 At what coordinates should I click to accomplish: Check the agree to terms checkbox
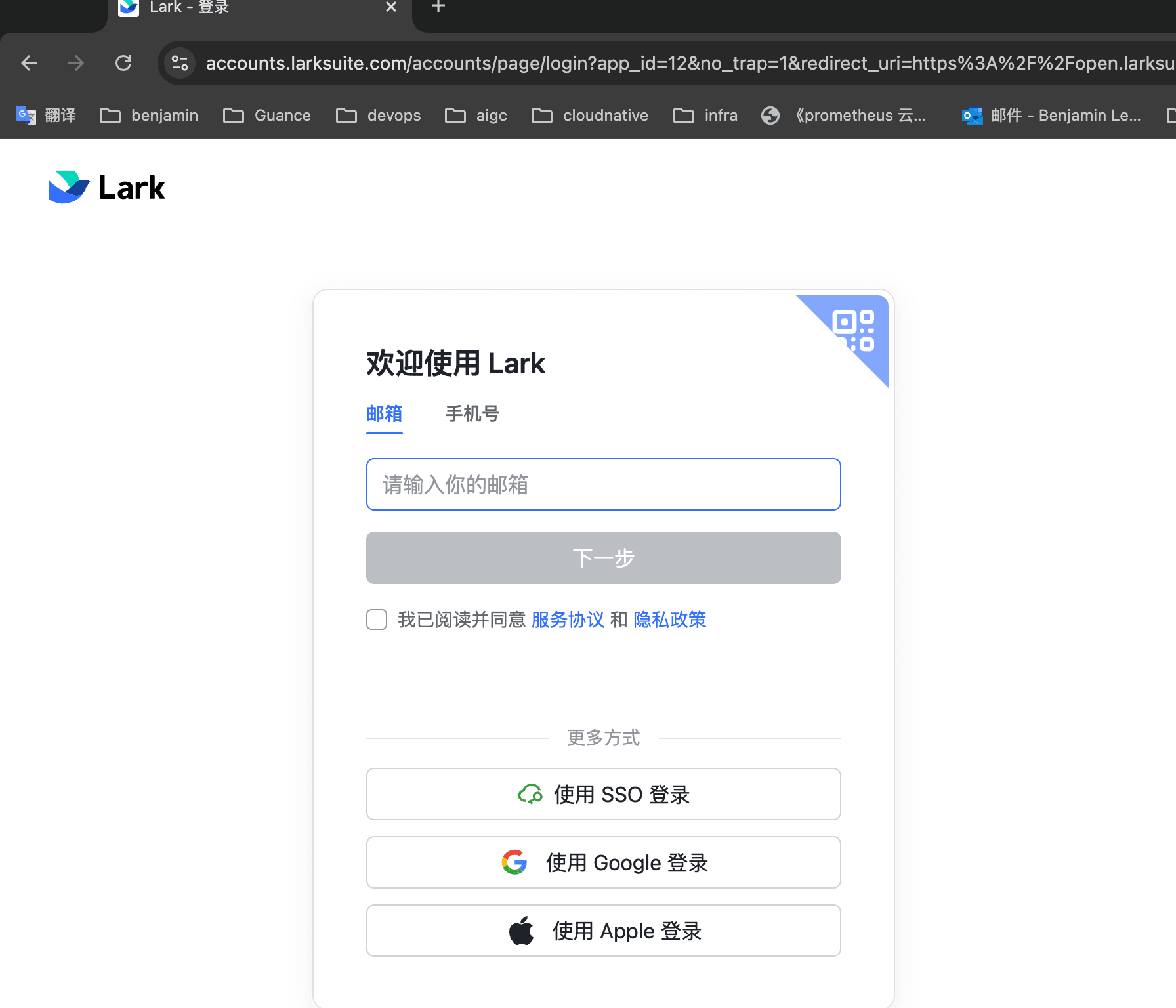coord(377,619)
